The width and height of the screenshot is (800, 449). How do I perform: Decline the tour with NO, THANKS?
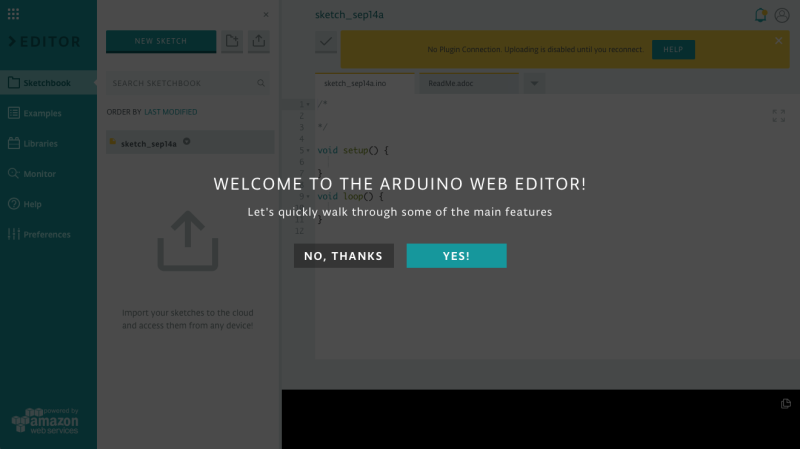[x=343, y=256]
